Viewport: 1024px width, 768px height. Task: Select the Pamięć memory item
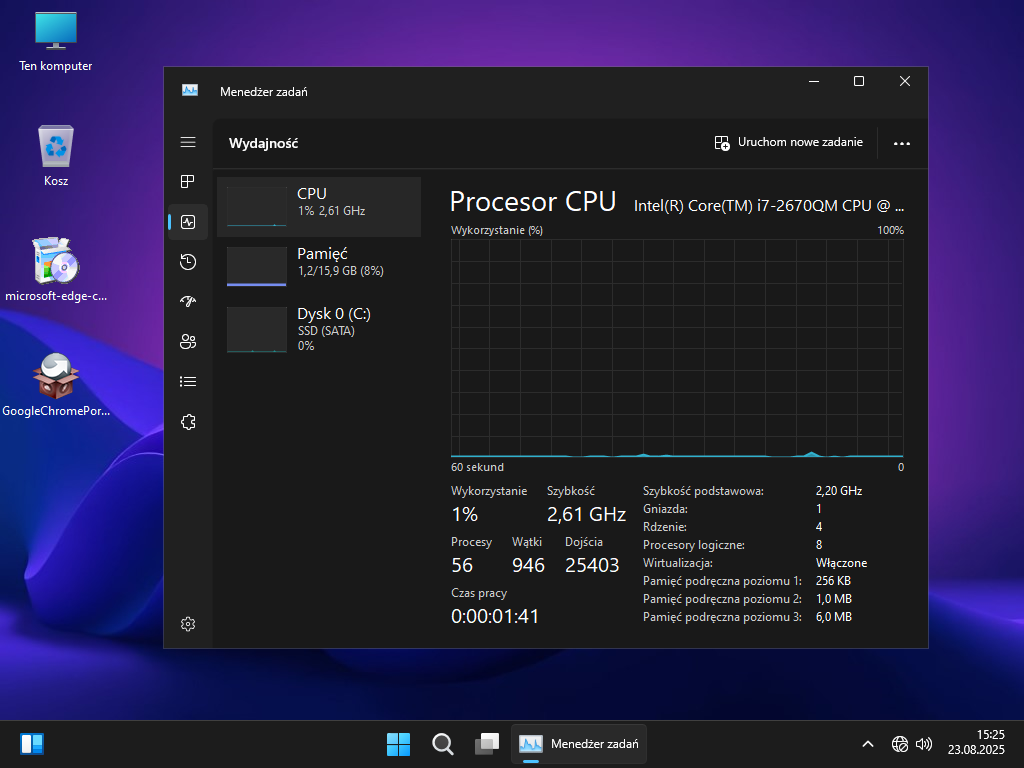[x=319, y=267]
